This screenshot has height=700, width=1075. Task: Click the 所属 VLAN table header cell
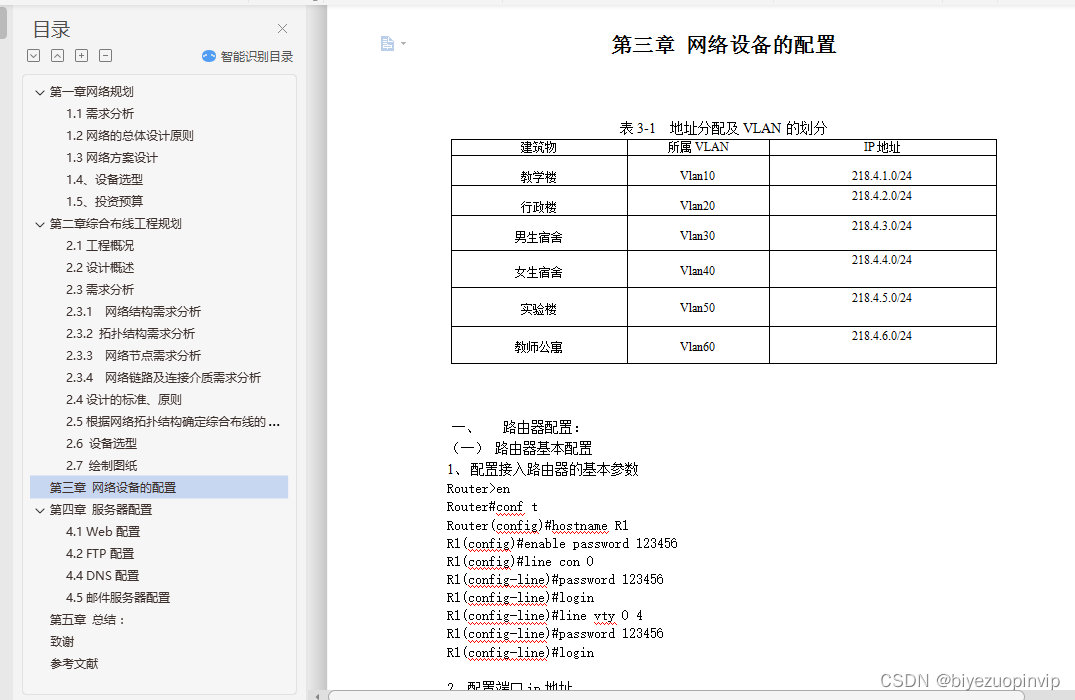coord(698,147)
